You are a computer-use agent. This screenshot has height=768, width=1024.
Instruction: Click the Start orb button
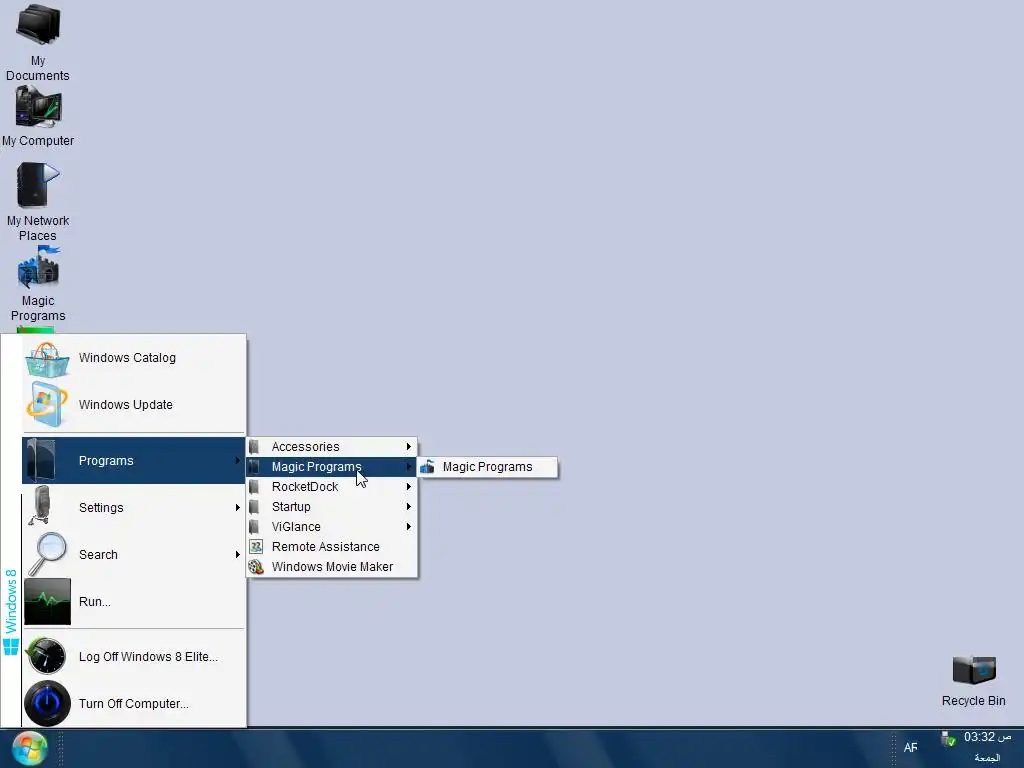(x=29, y=748)
